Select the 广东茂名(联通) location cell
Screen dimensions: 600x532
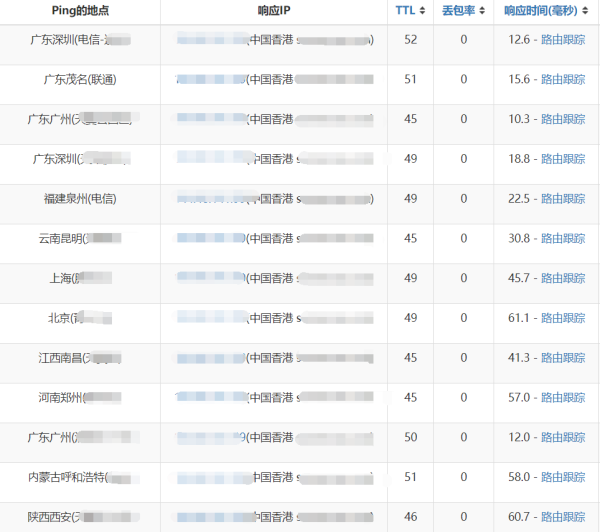coord(80,85)
